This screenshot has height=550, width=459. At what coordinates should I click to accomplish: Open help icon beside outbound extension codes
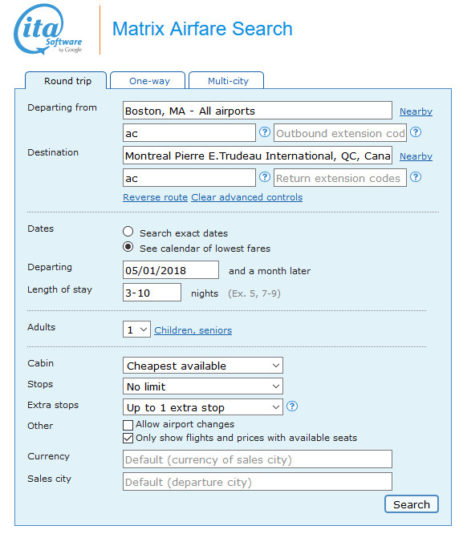point(416,132)
